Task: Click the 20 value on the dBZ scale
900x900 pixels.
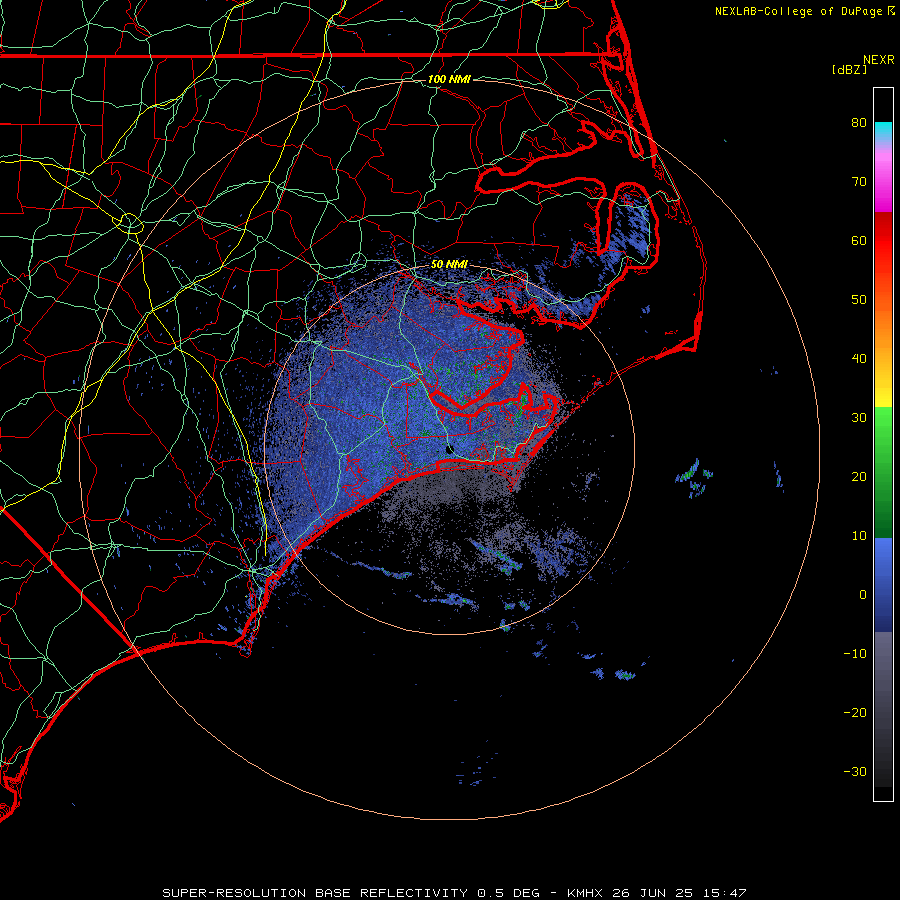Action: click(x=859, y=476)
